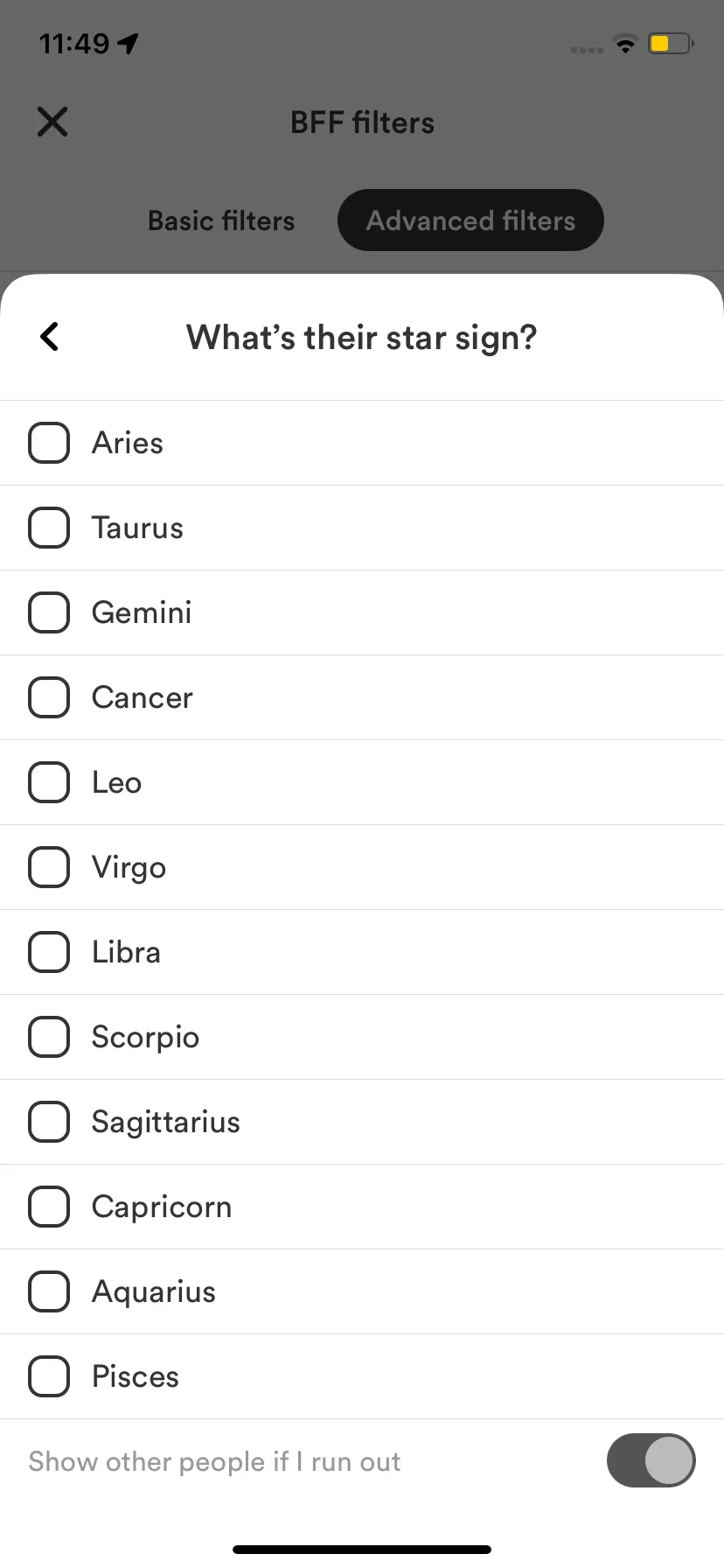Tick the Virgo checkbox
Viewport: 724px width, 1568px height.
tap(49, 867)
